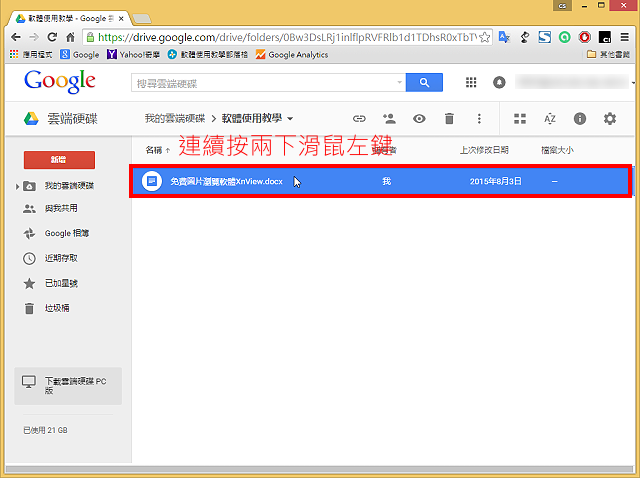642x481 pixels.
Task: Click the Google Translate extension icon
Action: point(504,38)
